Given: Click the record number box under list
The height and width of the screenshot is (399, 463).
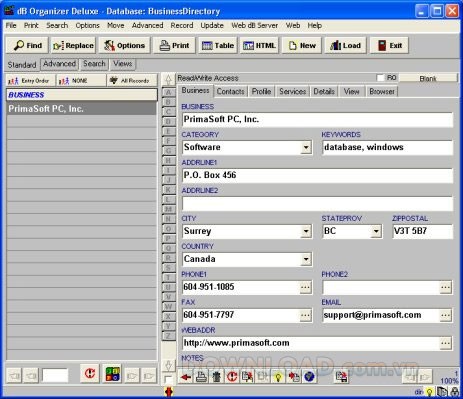Looking at the screenshot, I should pos(55,375).
